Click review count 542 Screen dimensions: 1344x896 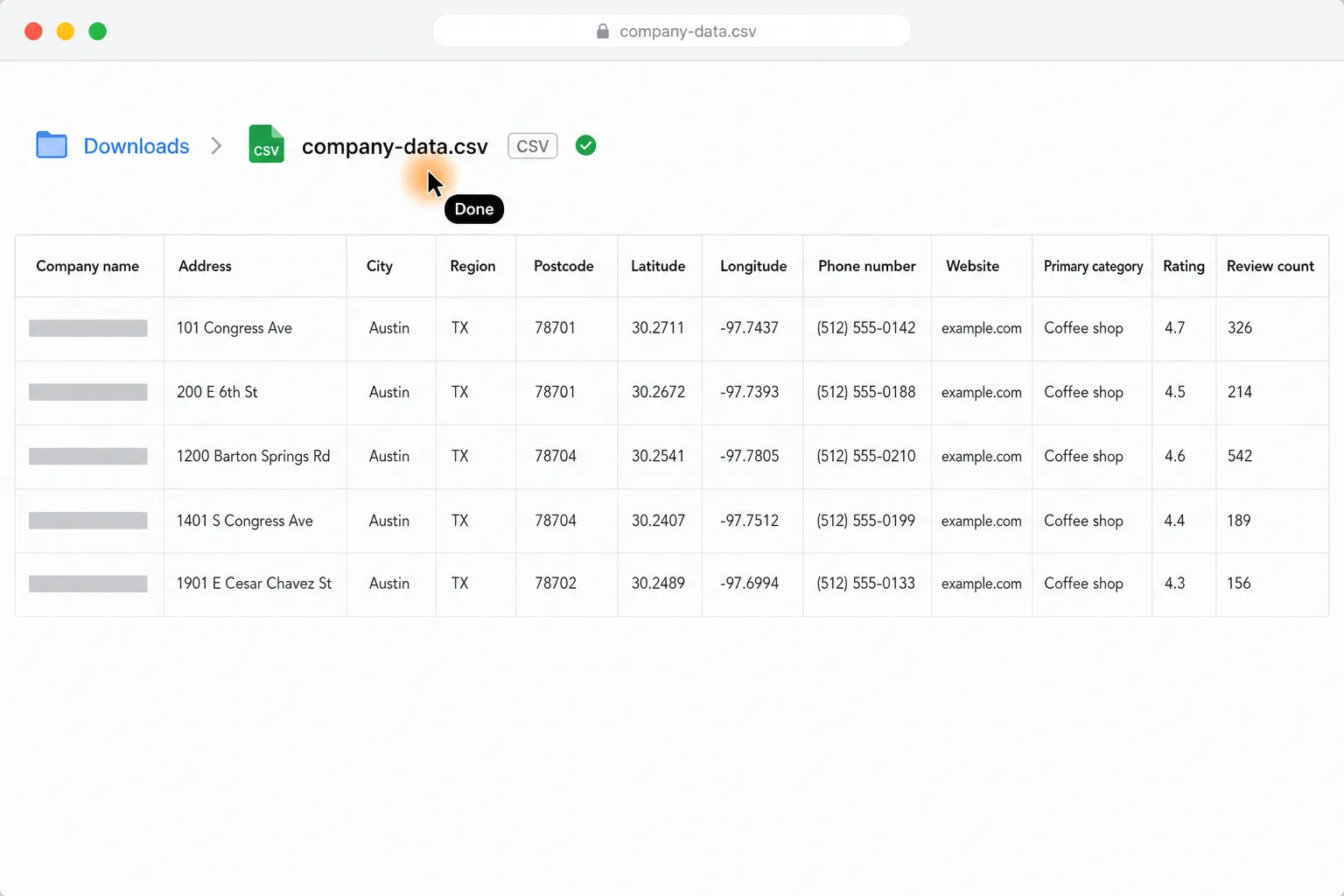(1240, 456)
